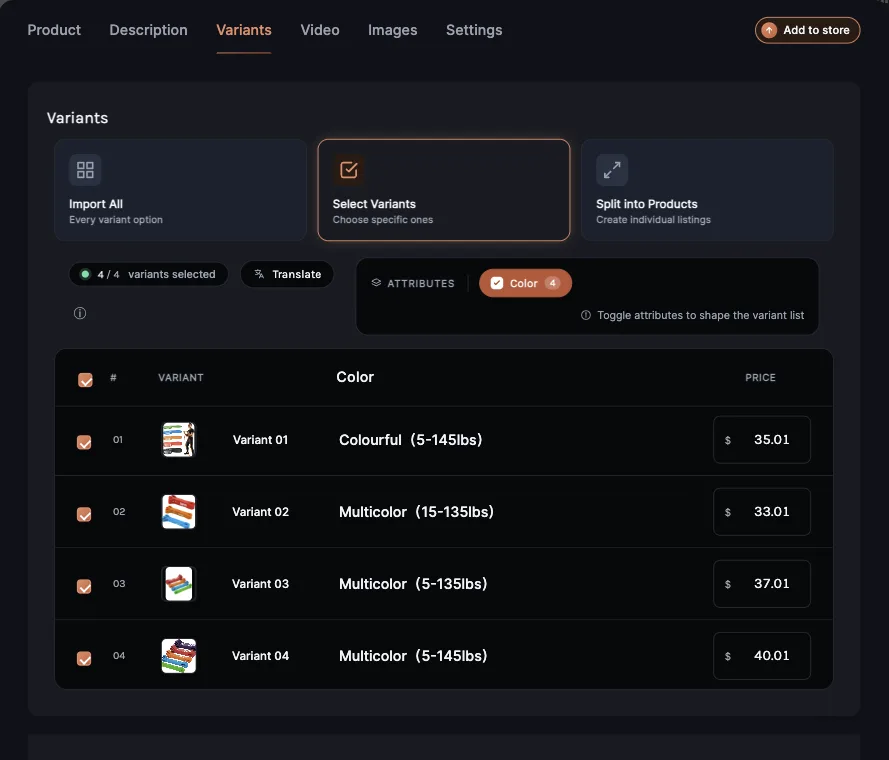Click the Colourful (5-145lbs) color text
Screen dimensions: 889x760
click(x=410, y=440)
